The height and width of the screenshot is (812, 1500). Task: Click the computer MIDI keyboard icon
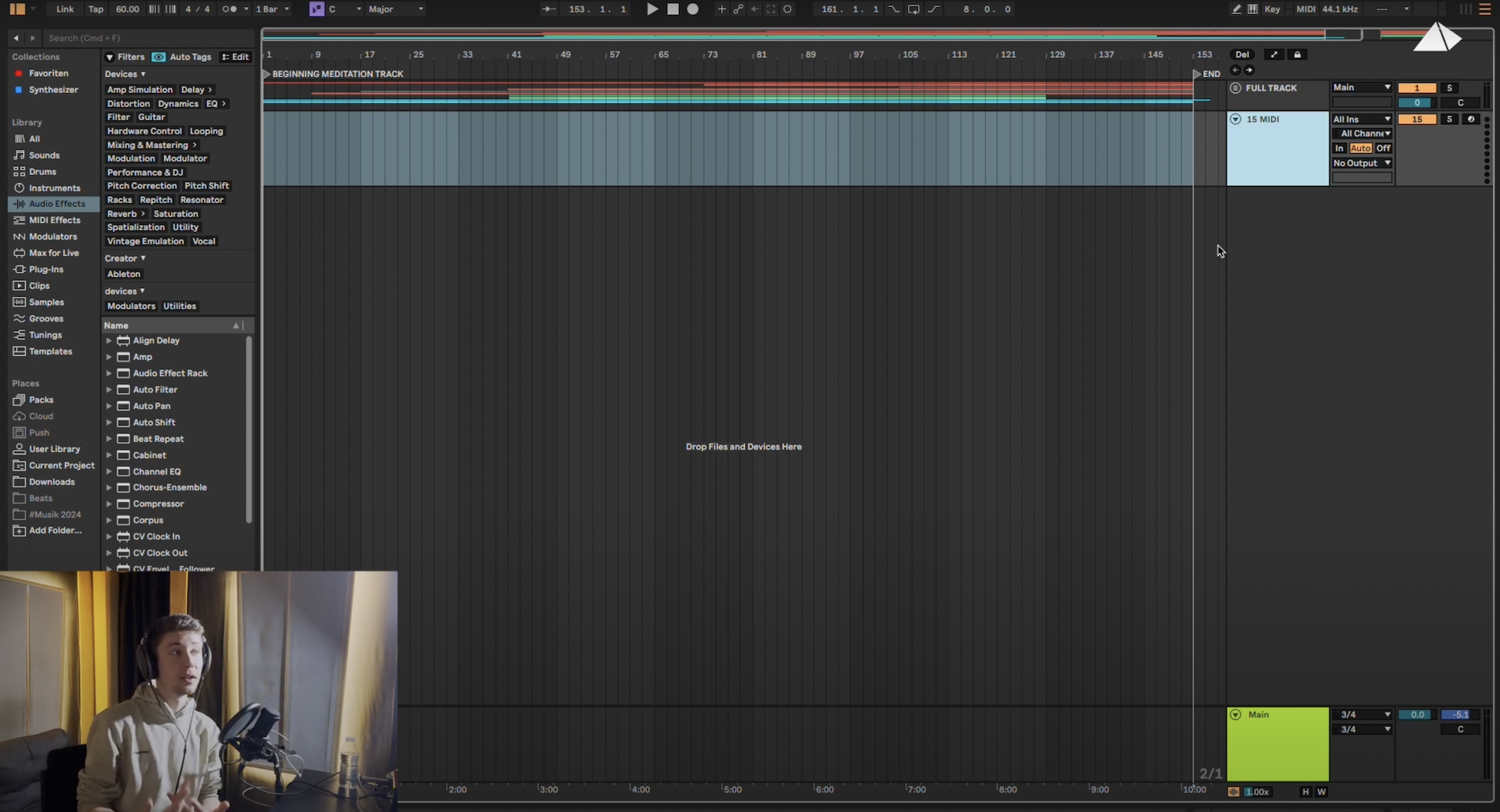1252,9
